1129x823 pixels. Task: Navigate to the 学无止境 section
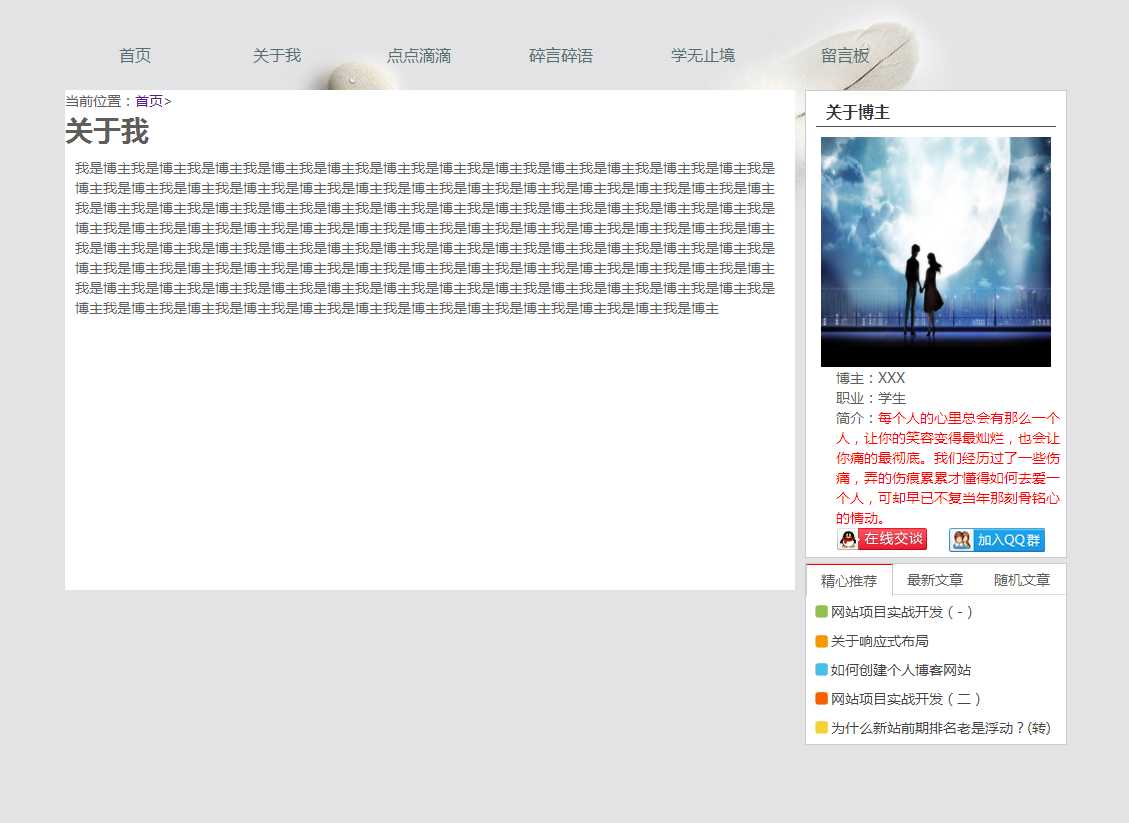coord(703,56)
